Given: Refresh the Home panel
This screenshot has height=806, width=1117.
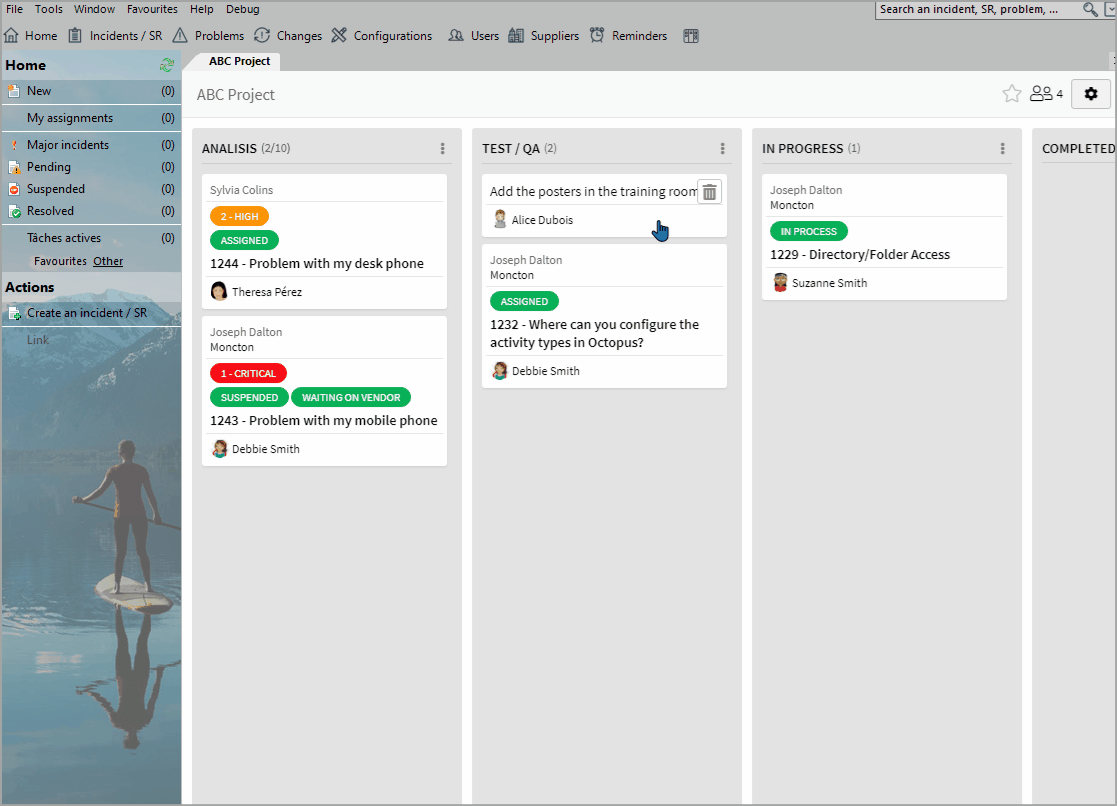Looking at the screenshot, I should (168, 64).
